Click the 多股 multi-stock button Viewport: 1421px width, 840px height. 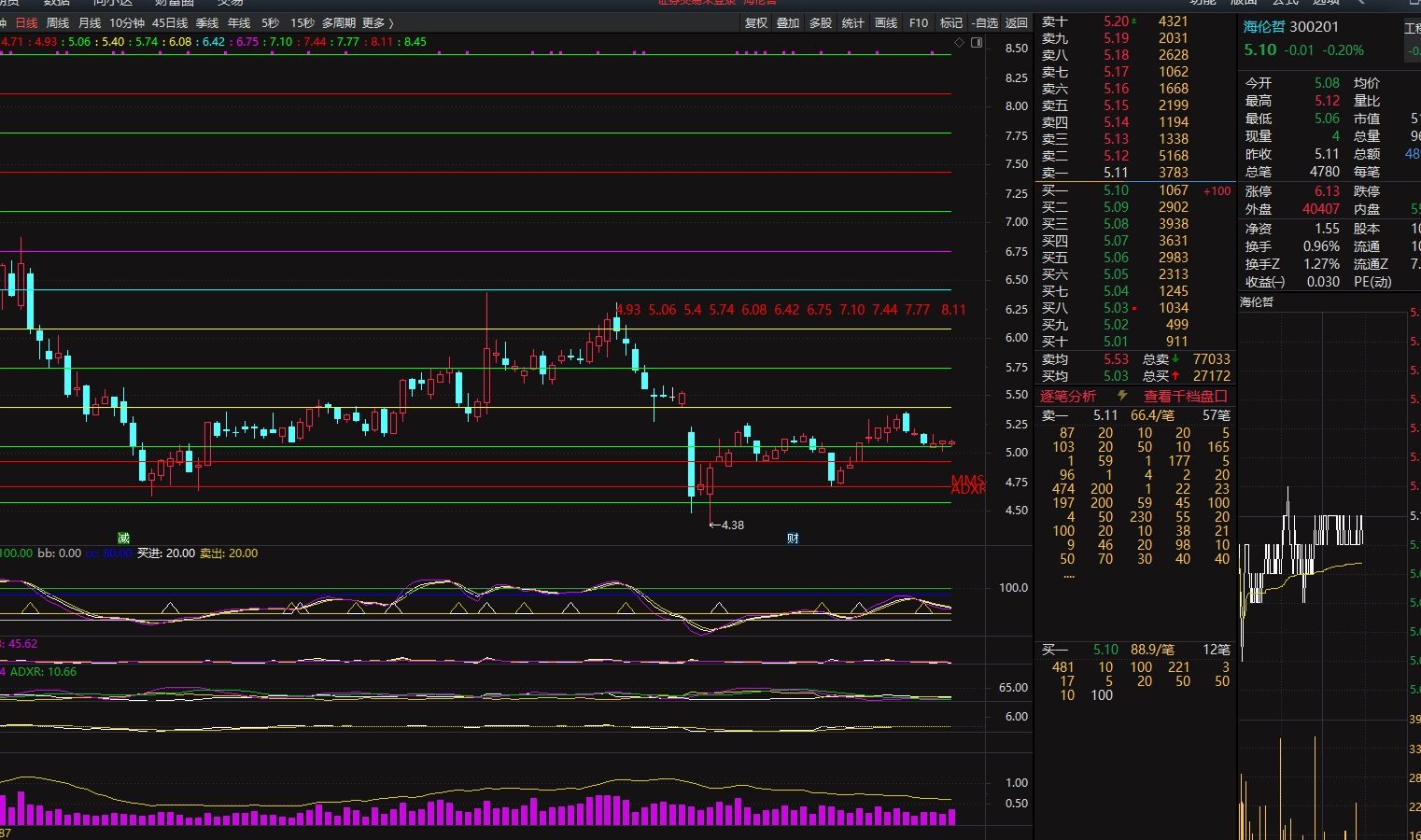(821, 22)
